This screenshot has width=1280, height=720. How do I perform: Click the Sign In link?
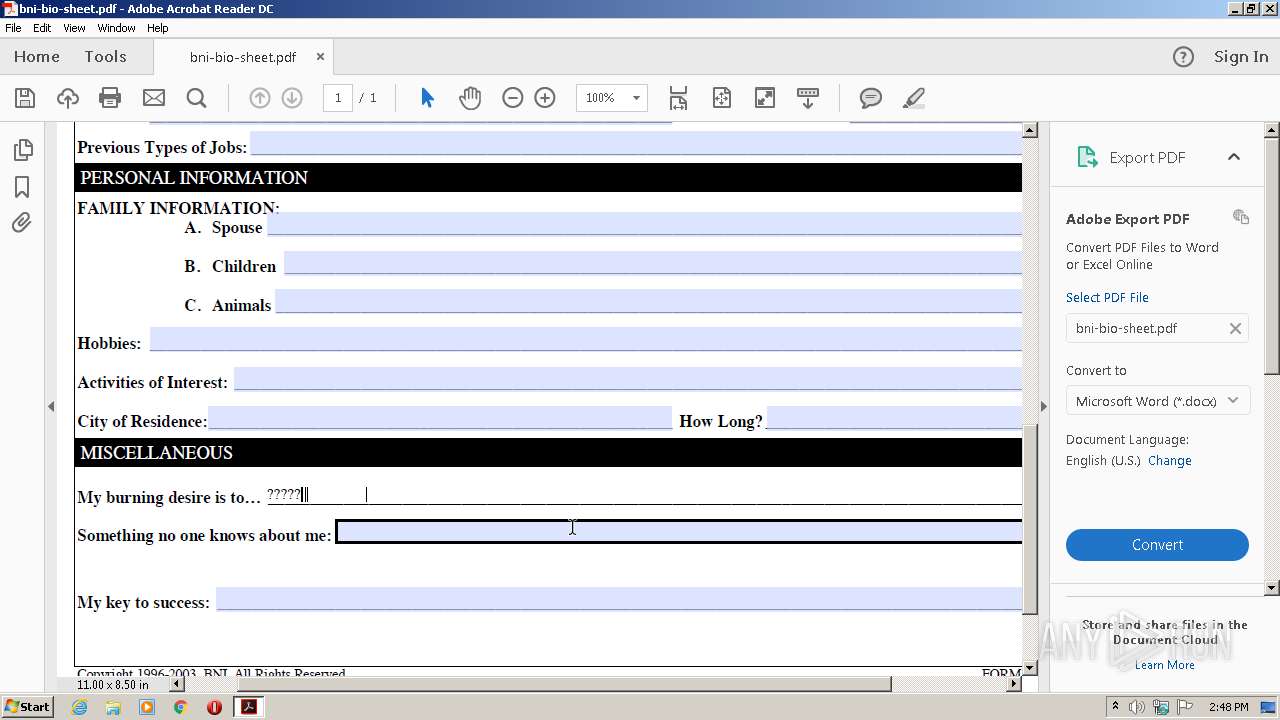1241,57
